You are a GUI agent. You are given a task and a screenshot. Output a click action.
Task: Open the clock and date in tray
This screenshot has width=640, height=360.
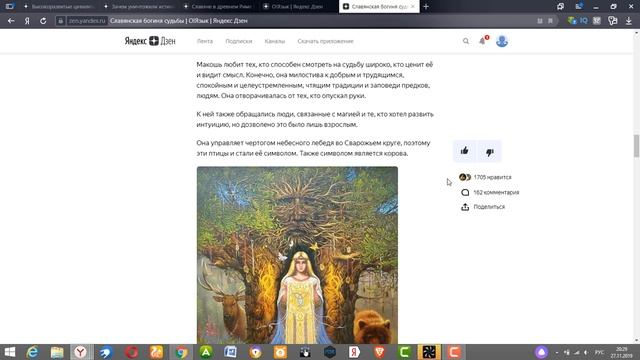(621, 352)
